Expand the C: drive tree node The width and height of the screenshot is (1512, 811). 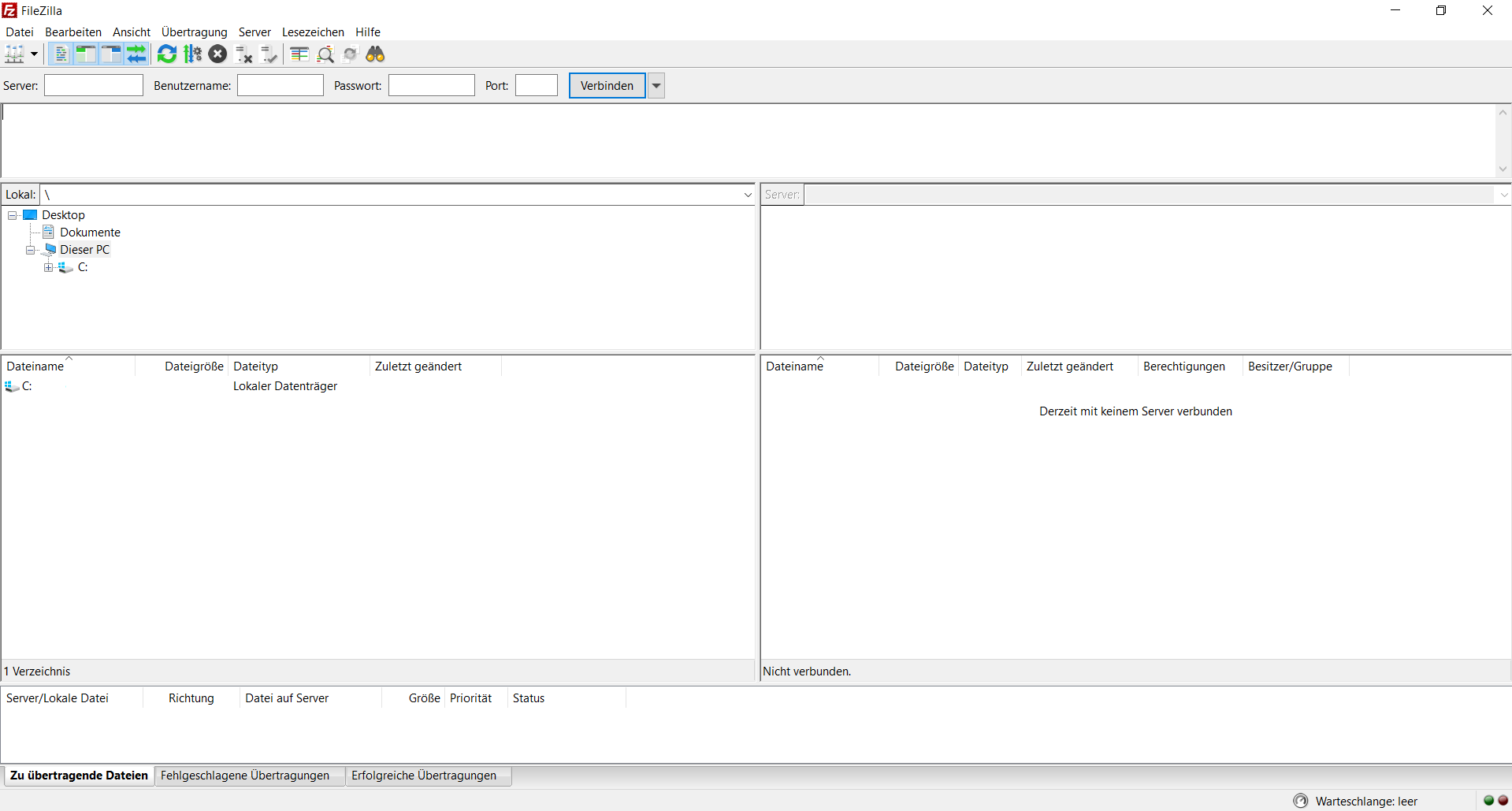coord(49,267)
